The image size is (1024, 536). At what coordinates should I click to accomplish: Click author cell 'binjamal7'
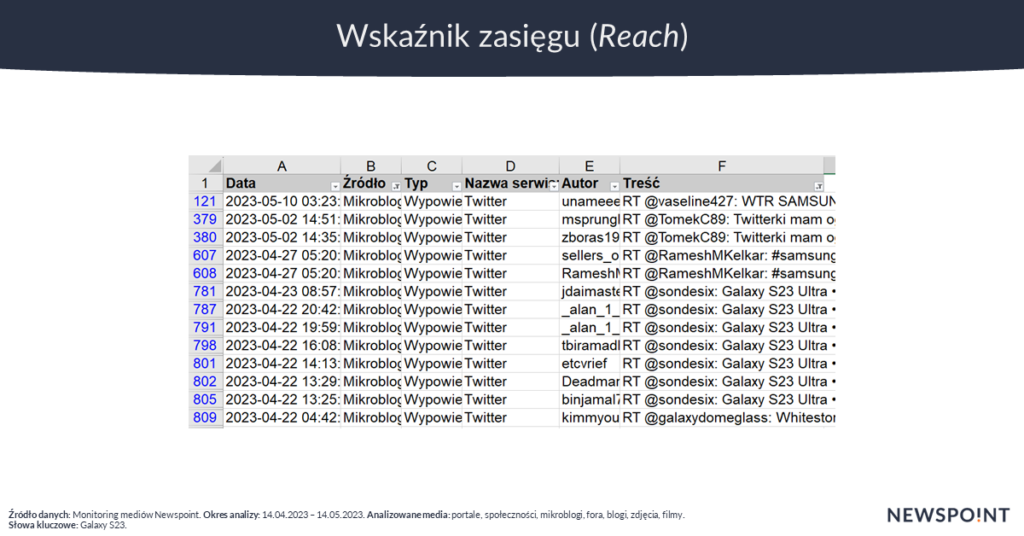[590, 399]
